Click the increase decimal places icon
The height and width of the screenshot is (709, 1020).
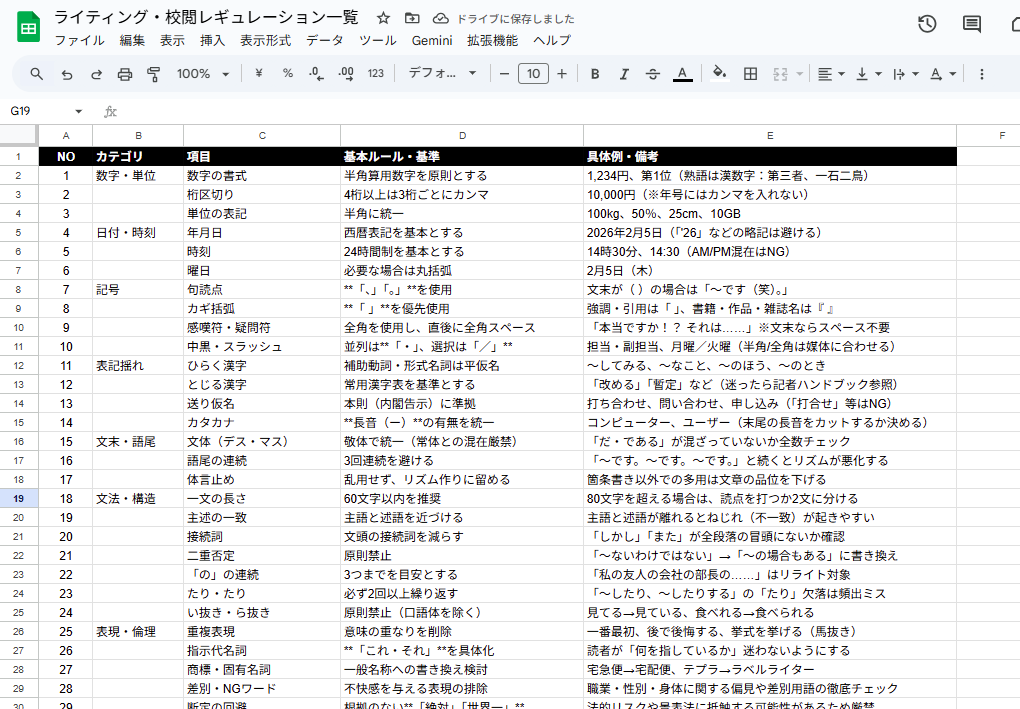pyautogui.click(x=341, y=73)
